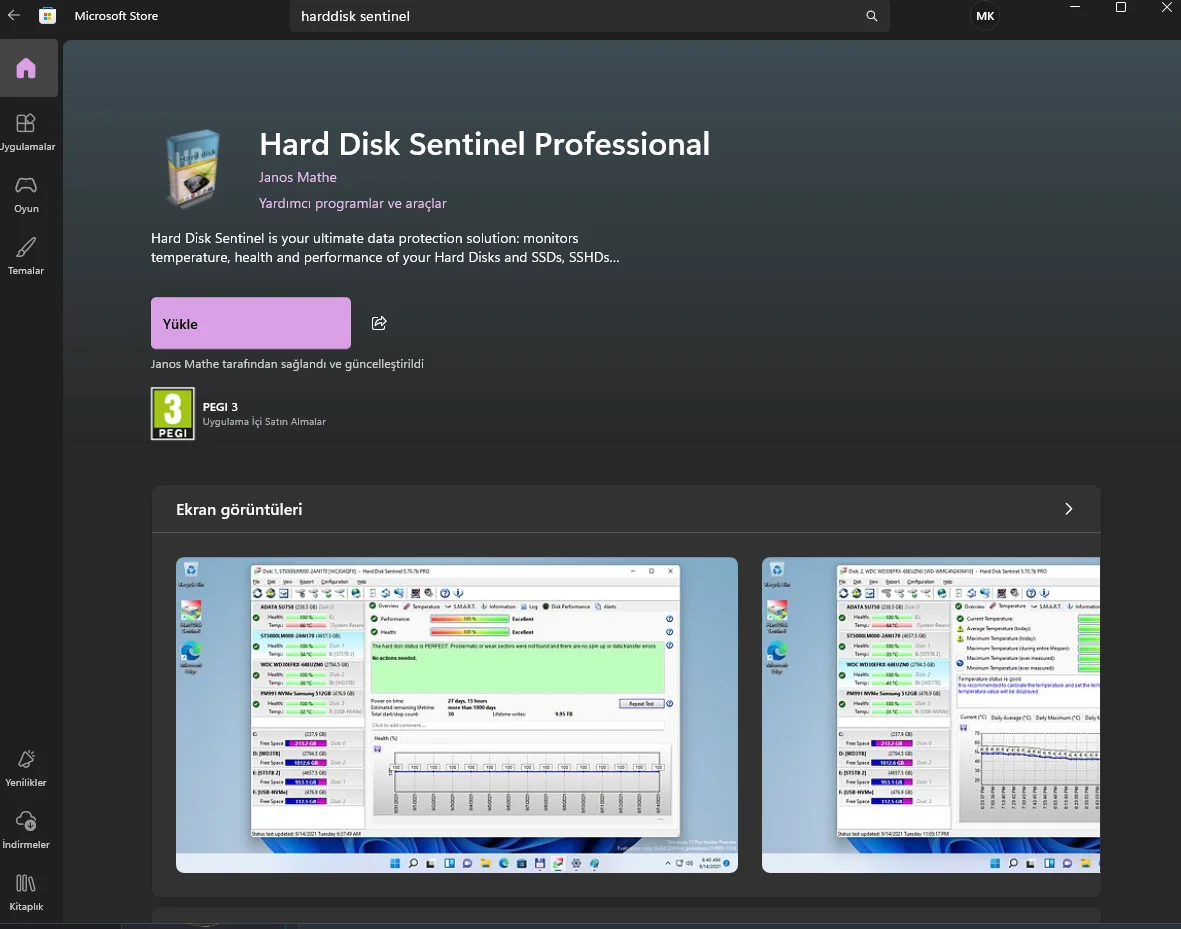Click the share icon beside Yükle
The height and width of the screenshot is (929, 1181).
tap(379, 323)
